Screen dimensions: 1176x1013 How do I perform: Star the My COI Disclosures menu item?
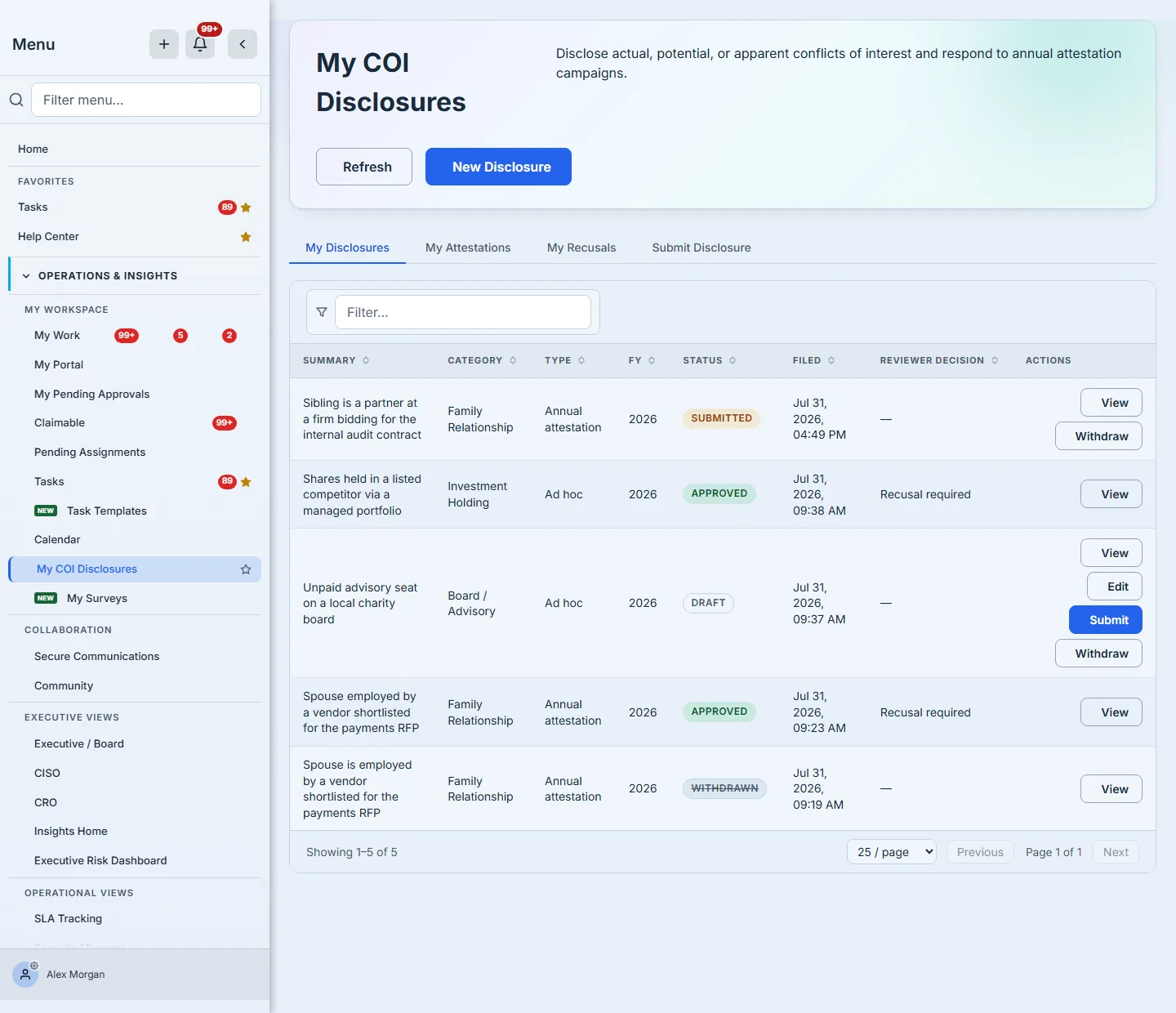tap(246, 569)
